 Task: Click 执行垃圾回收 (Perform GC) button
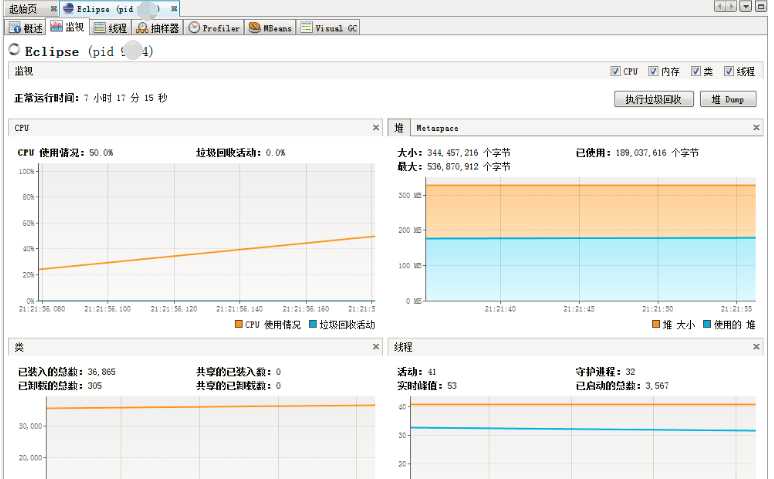tap(654, 99)
